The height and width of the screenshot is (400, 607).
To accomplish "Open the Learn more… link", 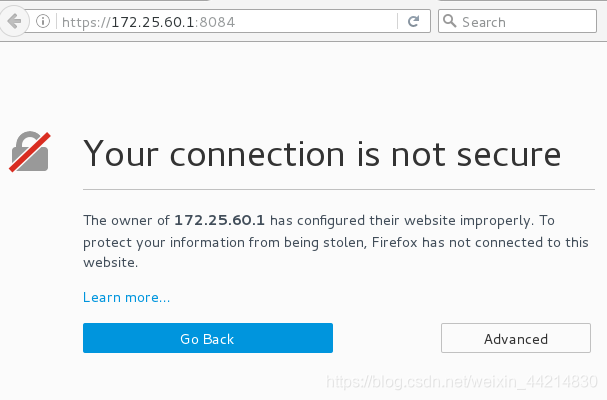I will tap(126, 297).
